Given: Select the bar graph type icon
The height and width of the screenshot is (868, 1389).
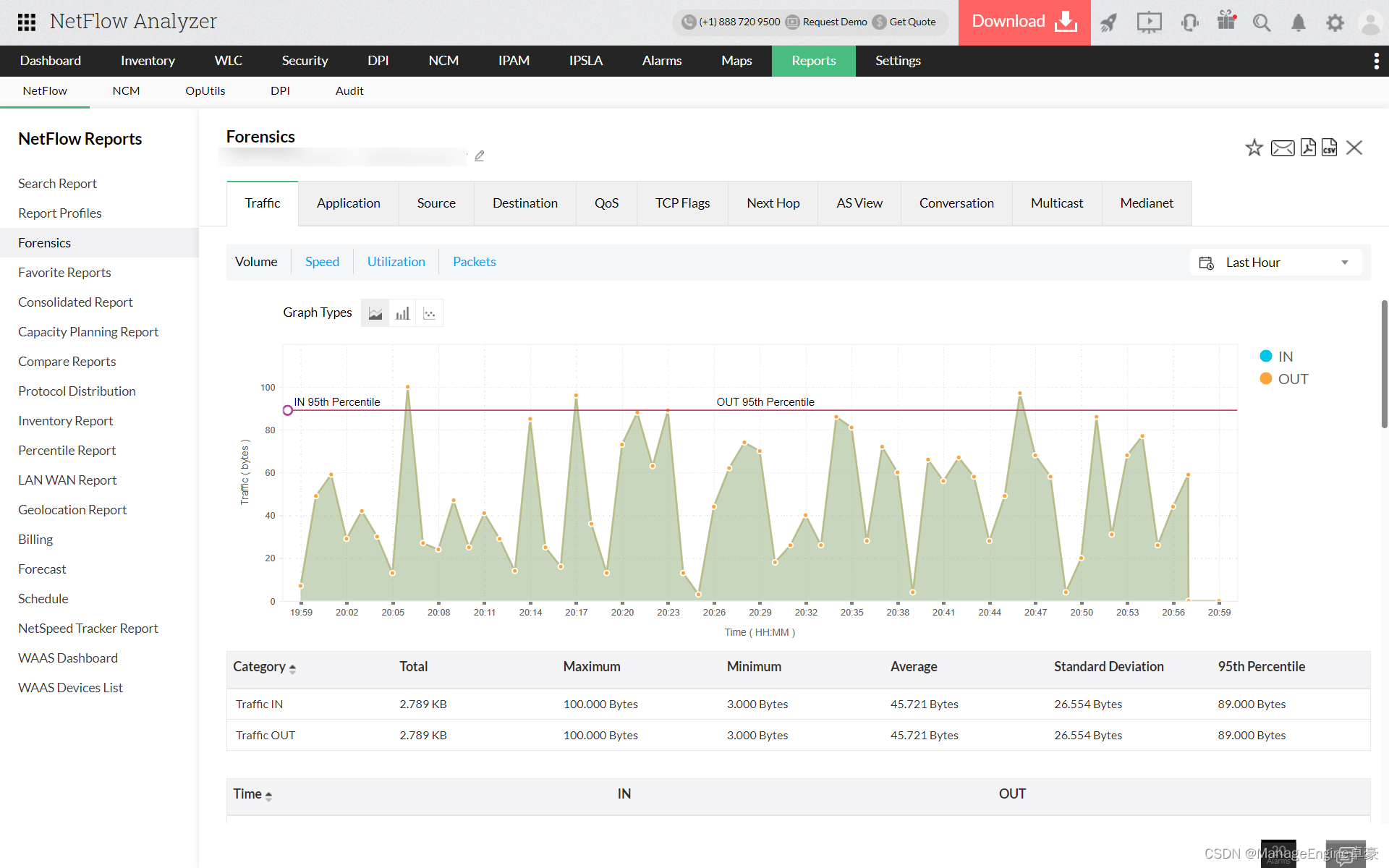Looking at the screenshot, I should click(x=402, y=312).
